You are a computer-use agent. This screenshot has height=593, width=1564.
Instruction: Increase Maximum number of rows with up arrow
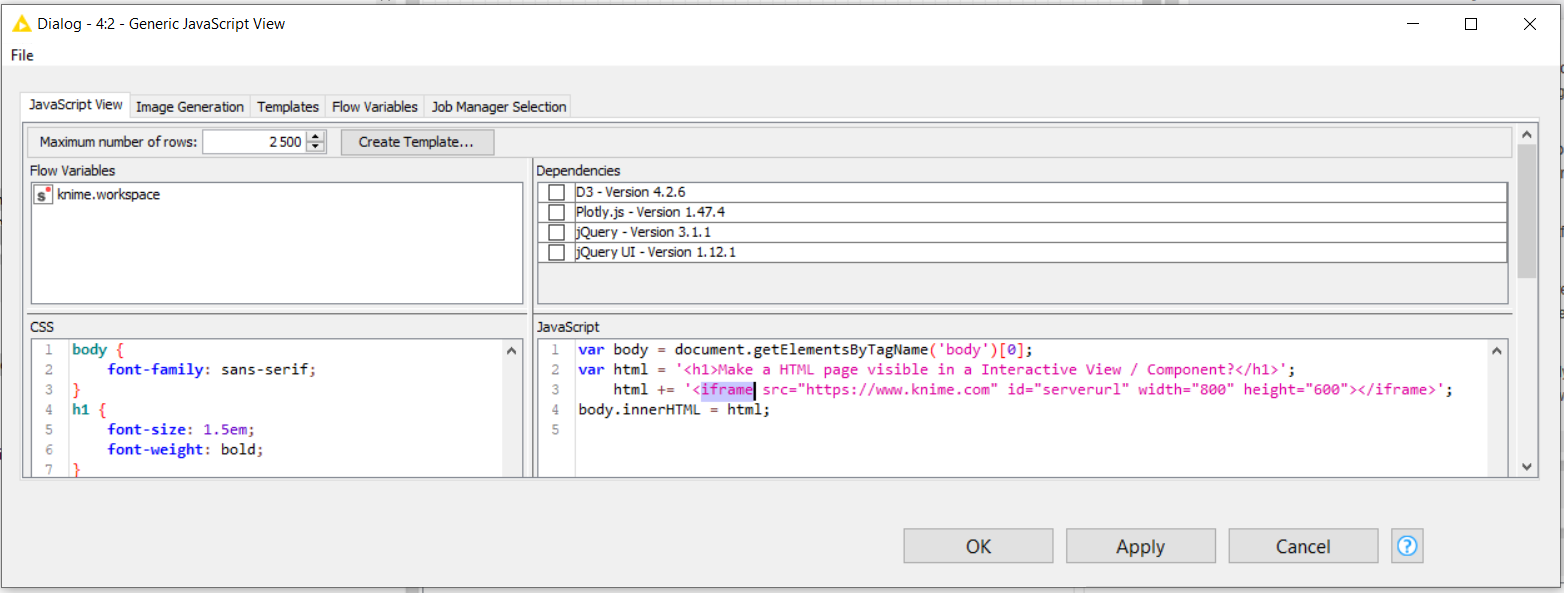[x=316, y=136]
